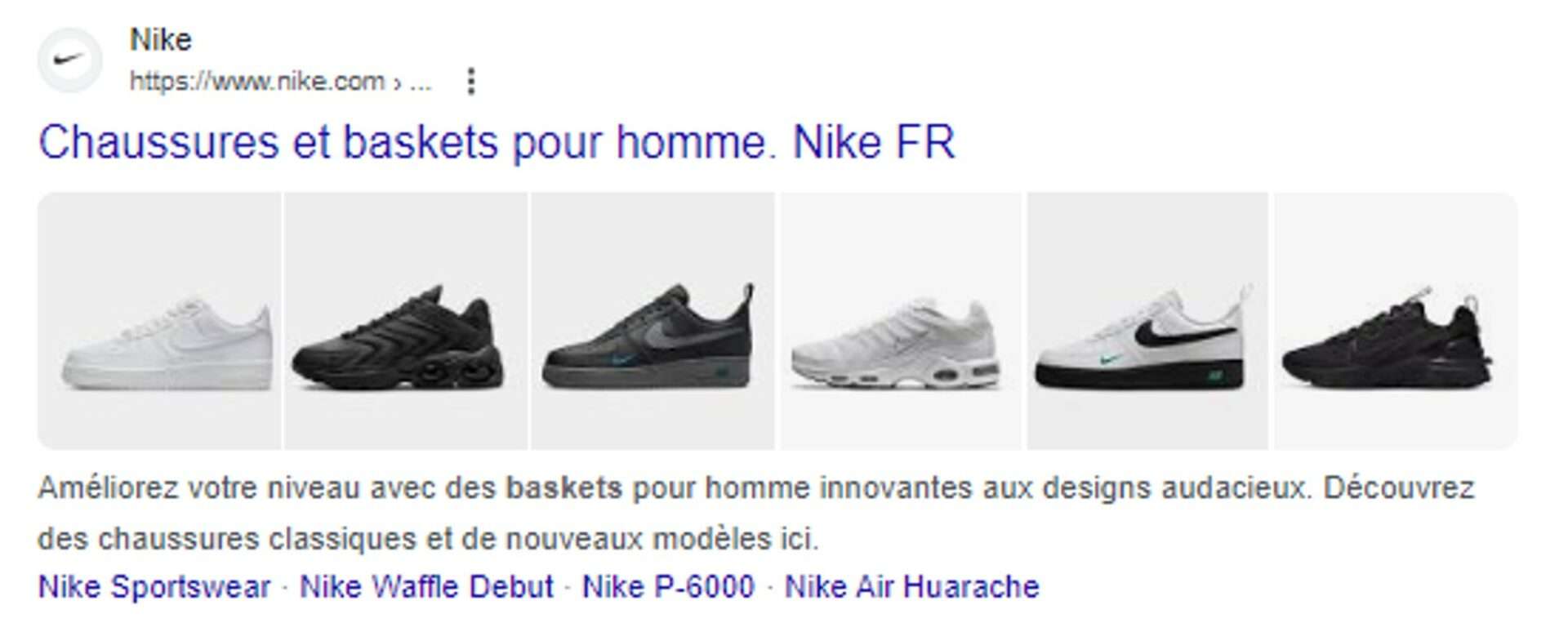
Task: Click the Nike site name above the URL
Action: point(161,39)
